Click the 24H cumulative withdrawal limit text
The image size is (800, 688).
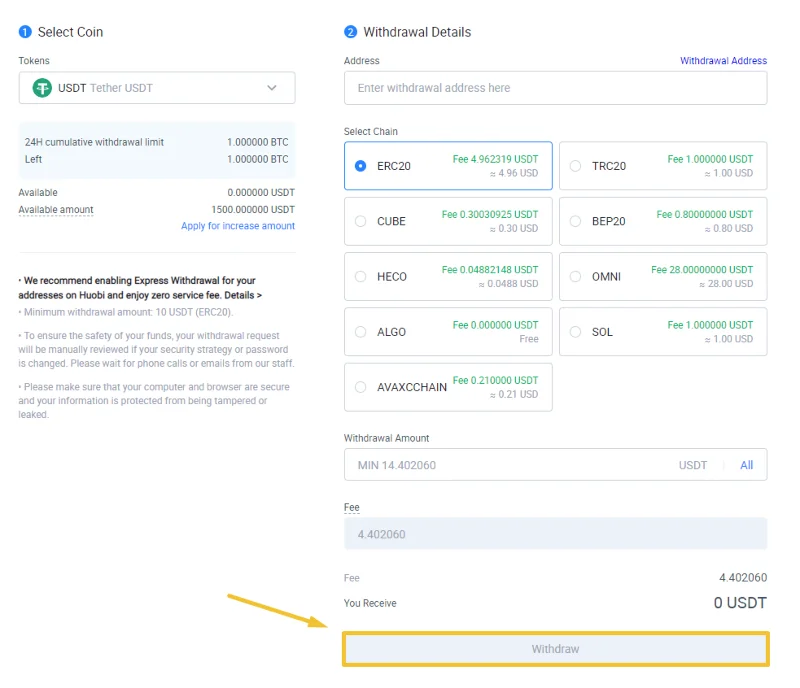94,142
